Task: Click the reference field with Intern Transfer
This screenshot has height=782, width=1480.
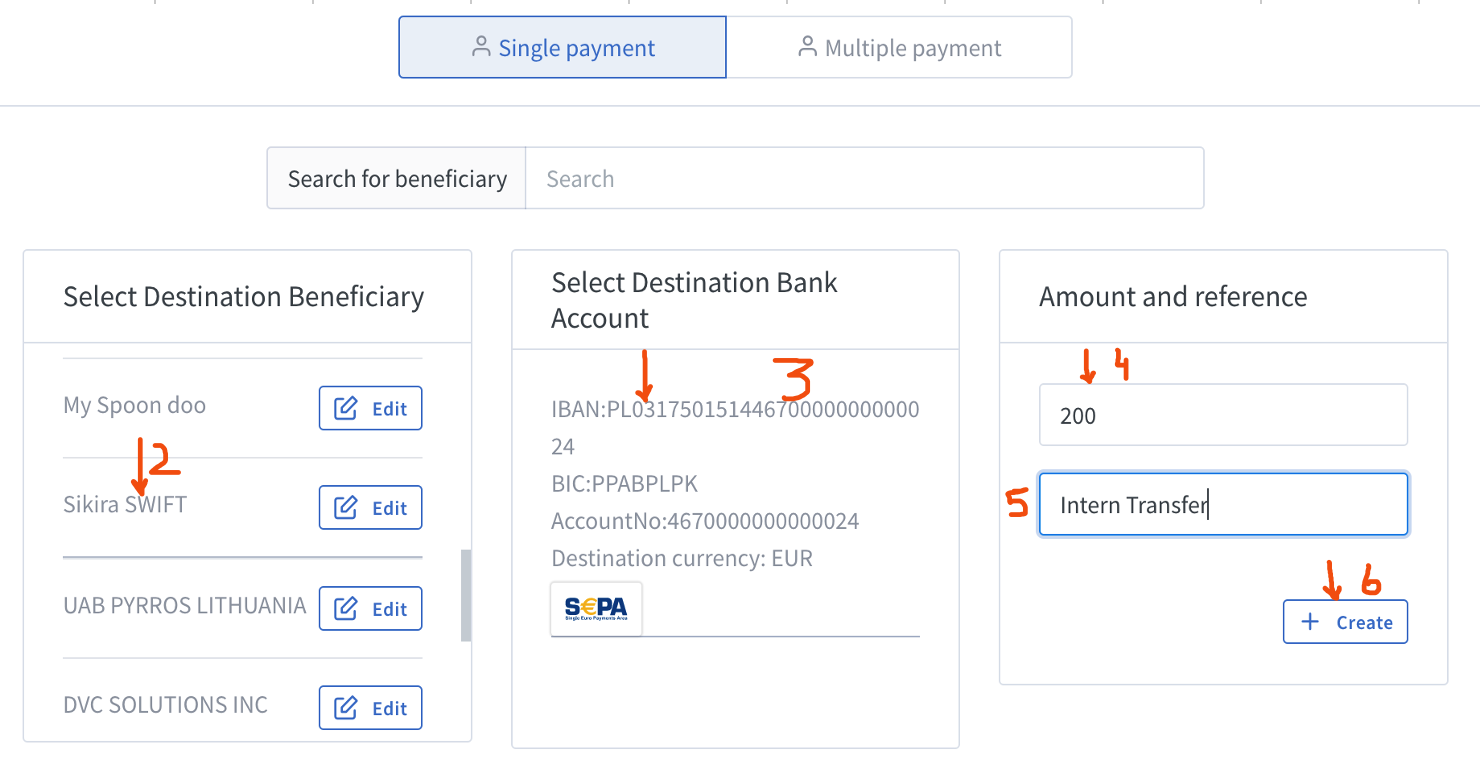Action: click(x=1223, y=505)
